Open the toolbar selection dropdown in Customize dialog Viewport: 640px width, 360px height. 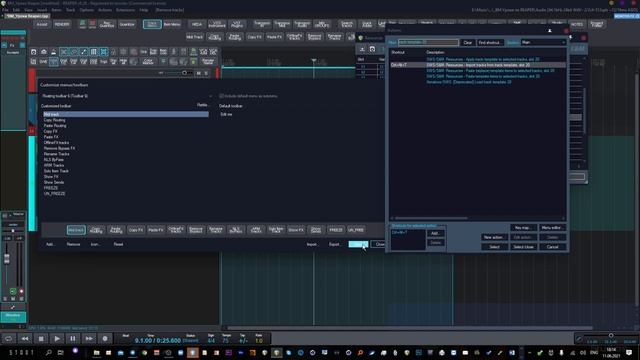point(127,96)
